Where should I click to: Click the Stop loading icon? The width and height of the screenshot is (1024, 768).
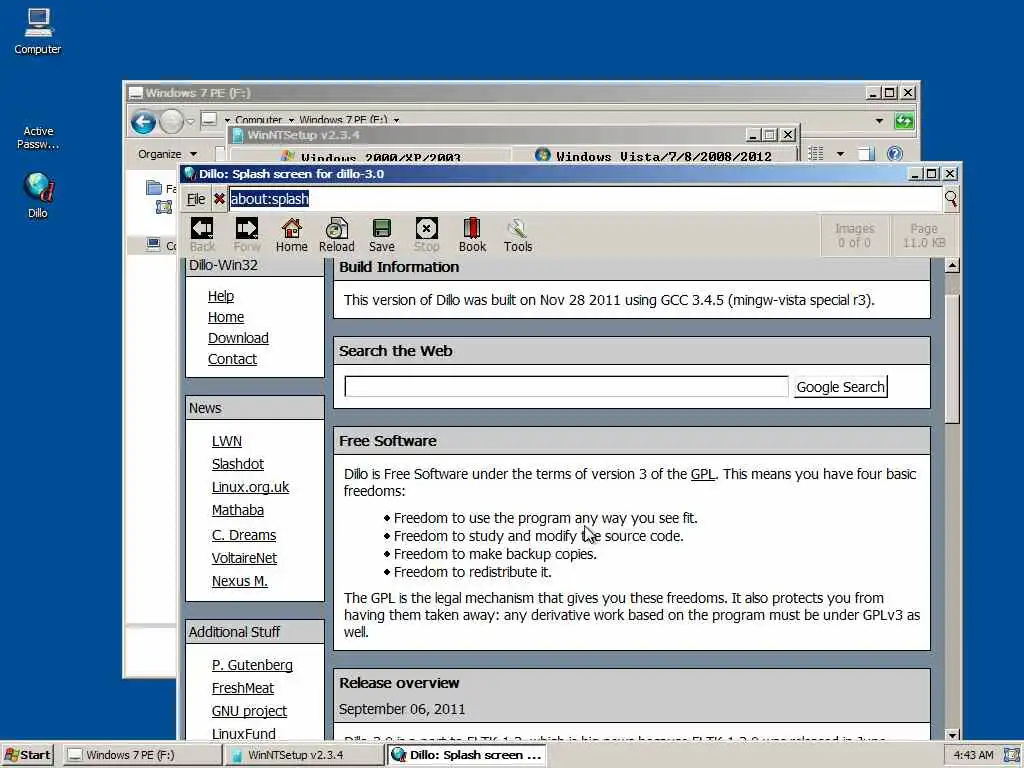[x=426, y=234]
